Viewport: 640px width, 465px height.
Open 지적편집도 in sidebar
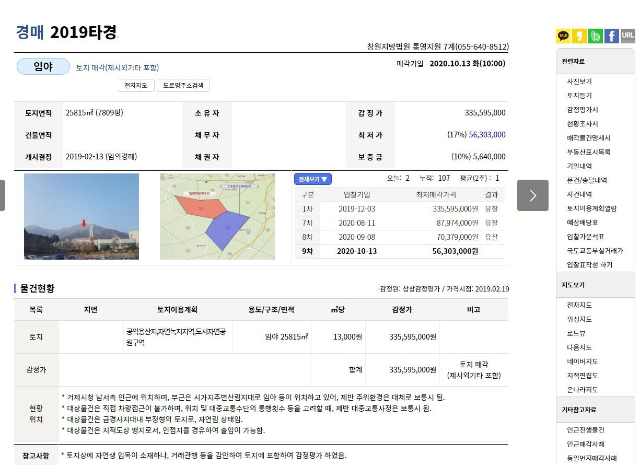[582, 375]
